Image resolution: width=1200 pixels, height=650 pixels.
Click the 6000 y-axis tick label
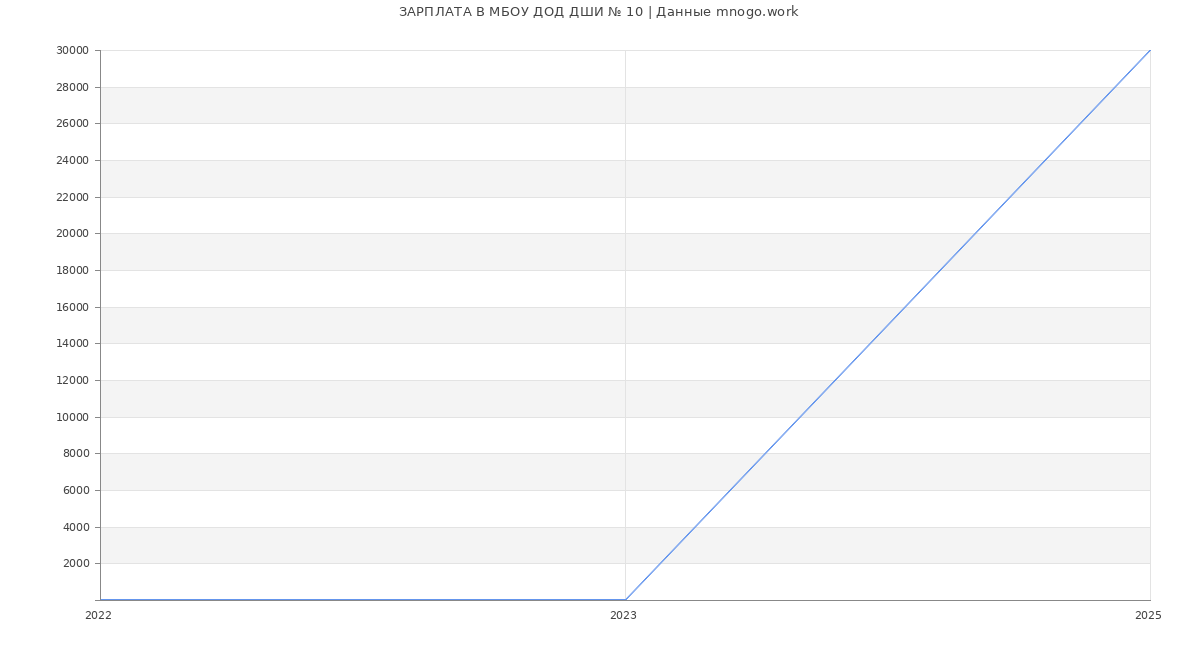click(76, 491)
